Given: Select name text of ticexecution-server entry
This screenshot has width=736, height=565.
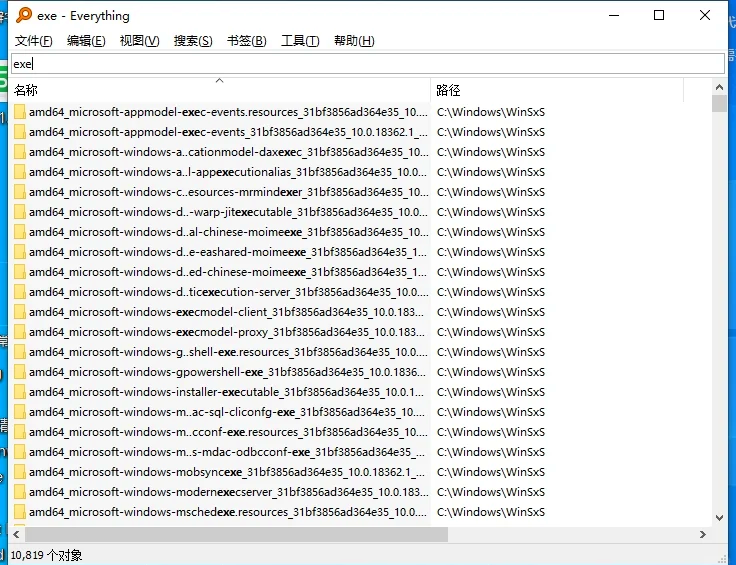Looking at the screenshot, I should coord(229,292).
